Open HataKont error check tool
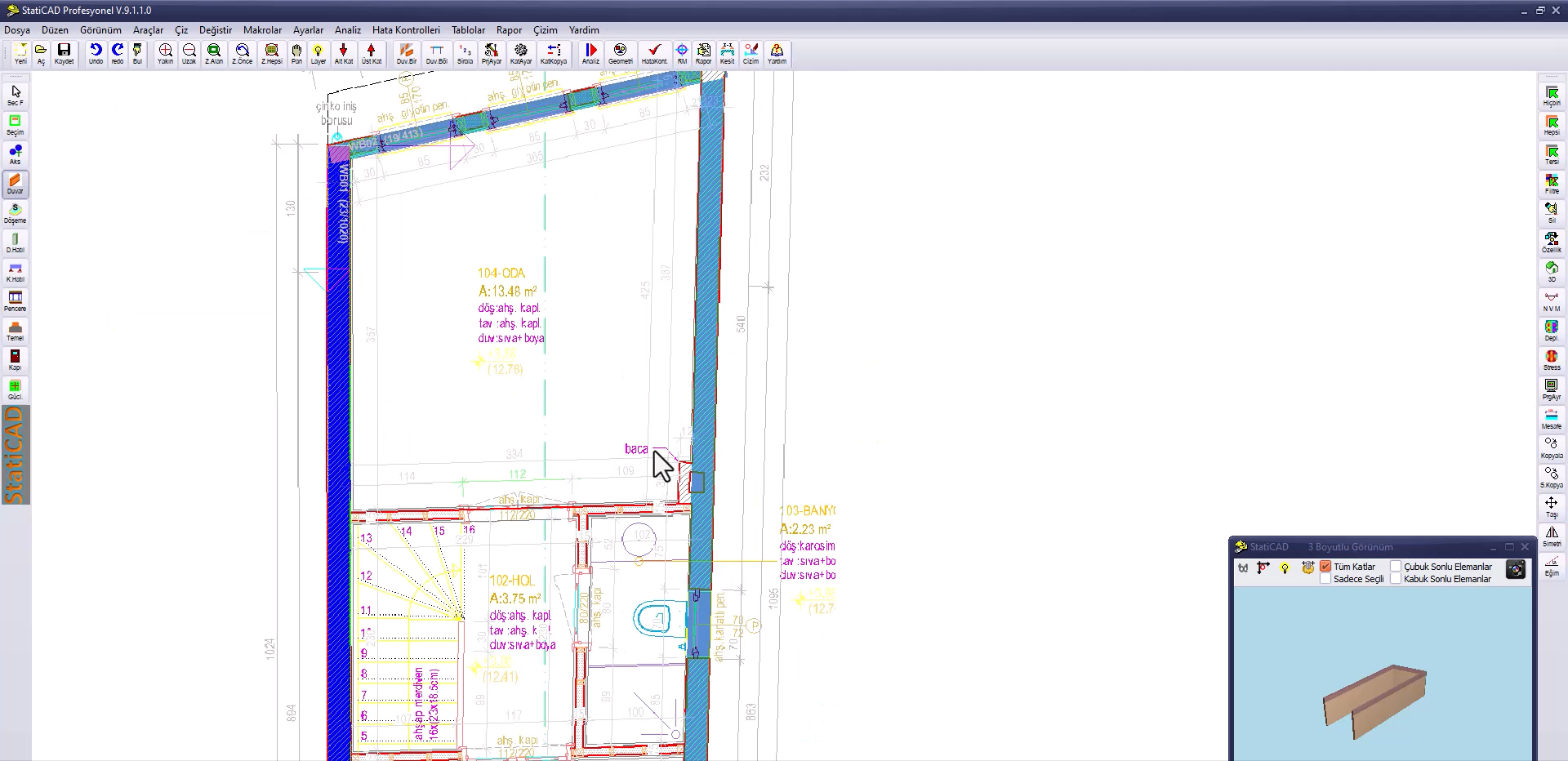 coord(653,53)
